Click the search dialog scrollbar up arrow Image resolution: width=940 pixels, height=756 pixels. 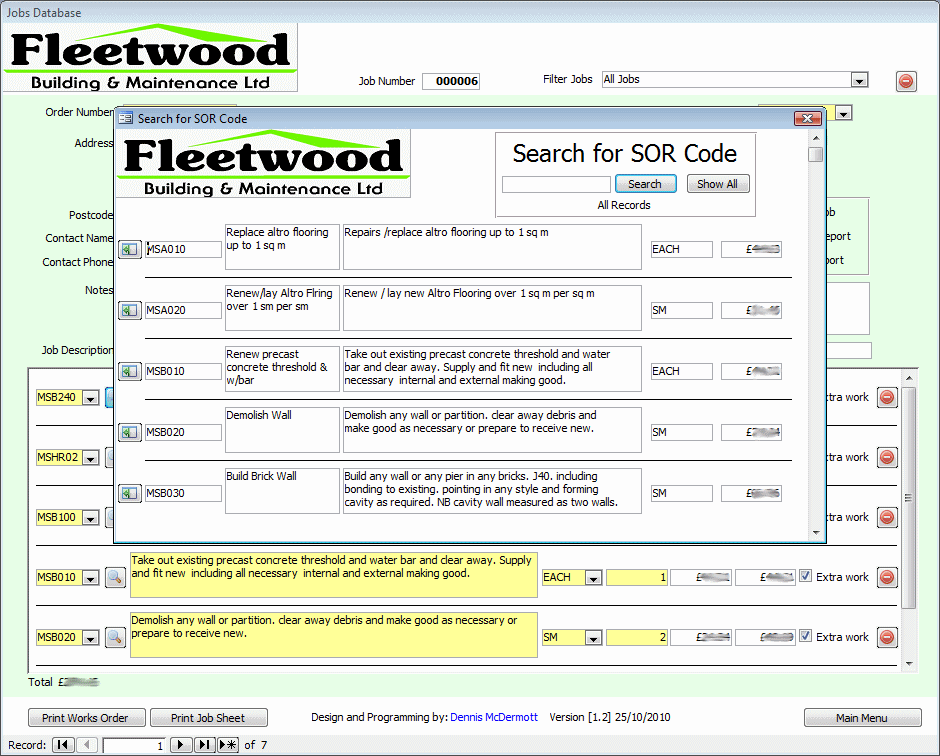(x=816, y=138)
